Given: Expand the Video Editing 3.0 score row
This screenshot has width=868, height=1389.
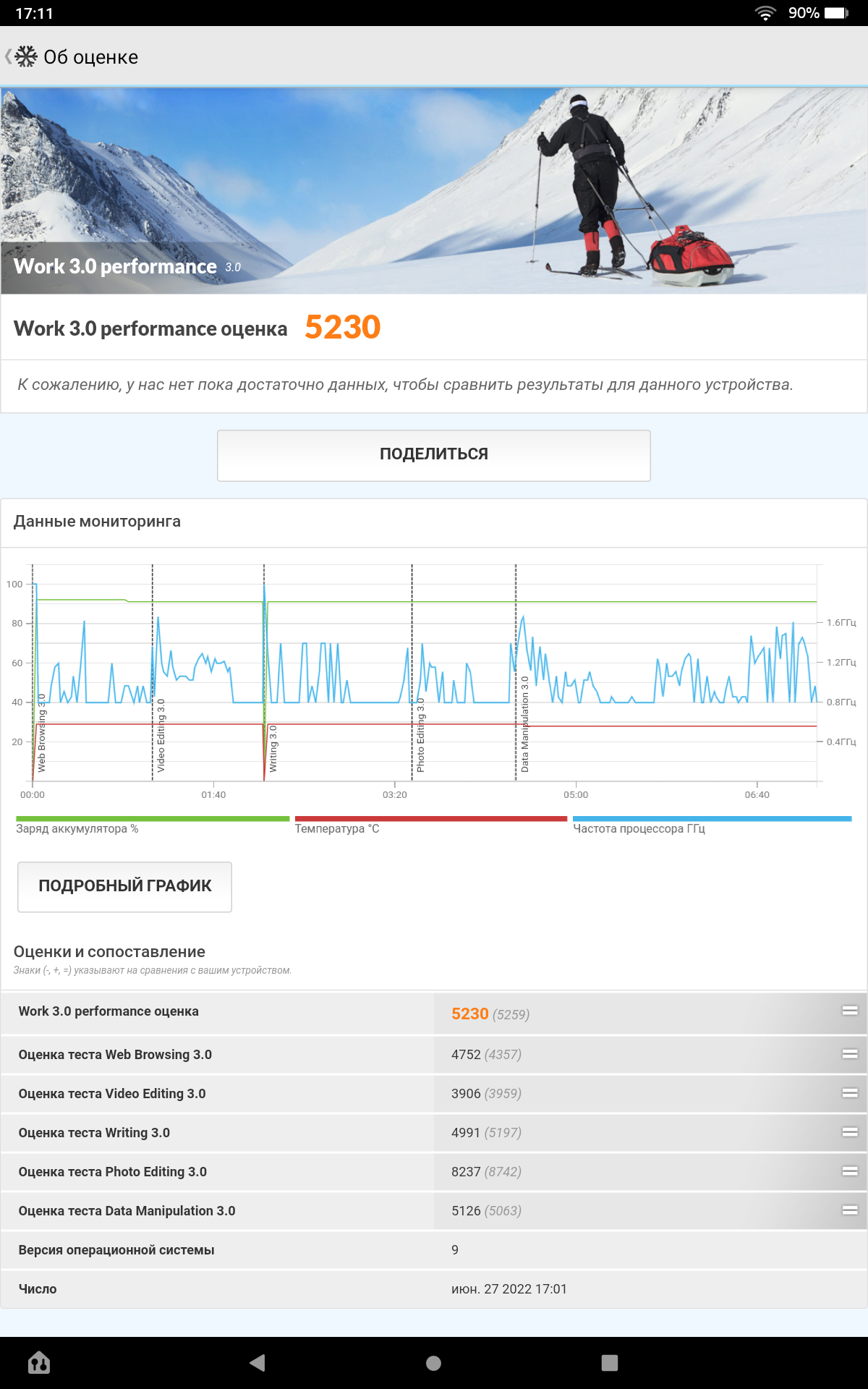Looking at the screenshot, I should (x=850, y=1093).
